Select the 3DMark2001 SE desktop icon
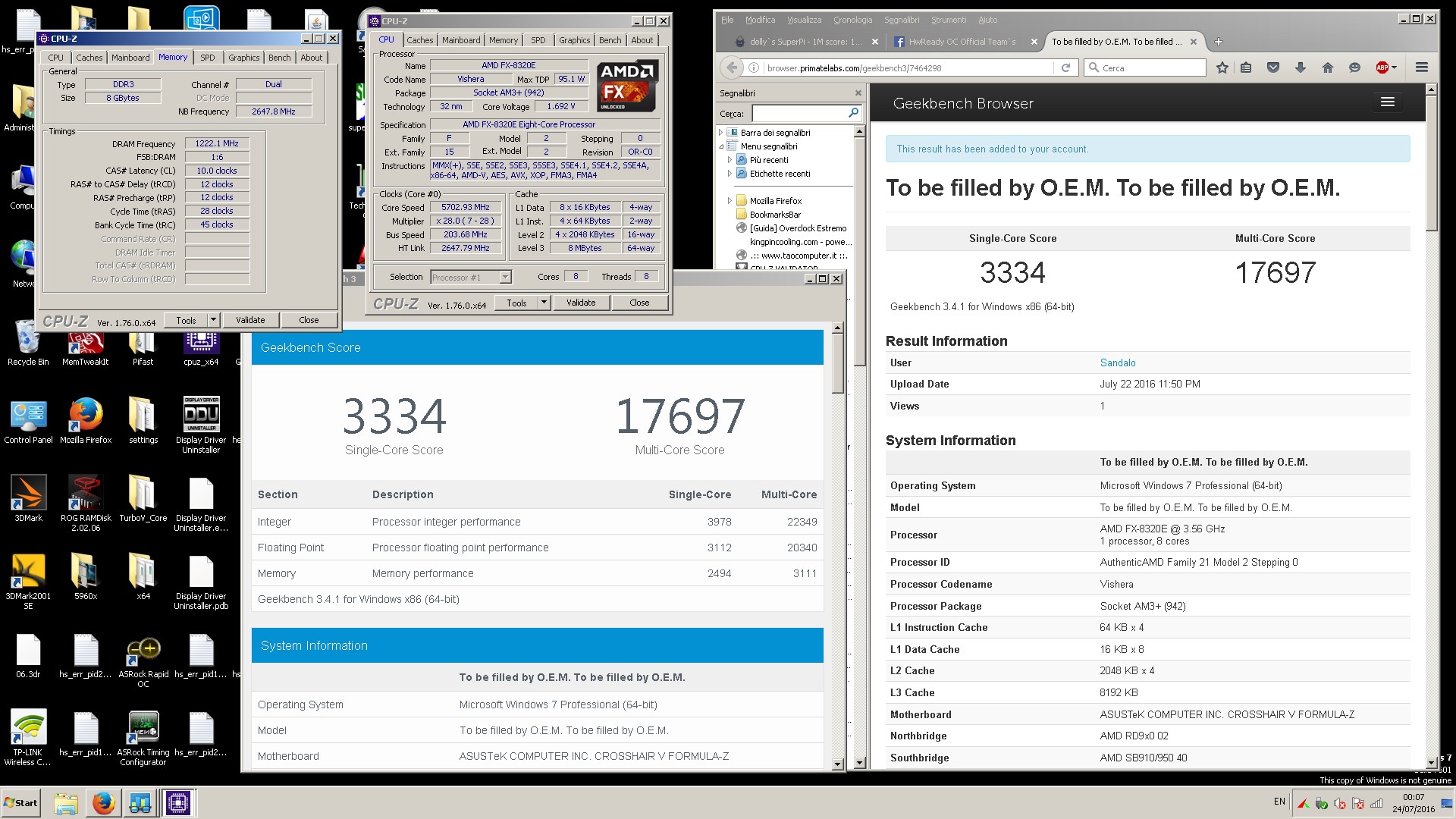The image size is (1456, 819). (x=28, y=582)
